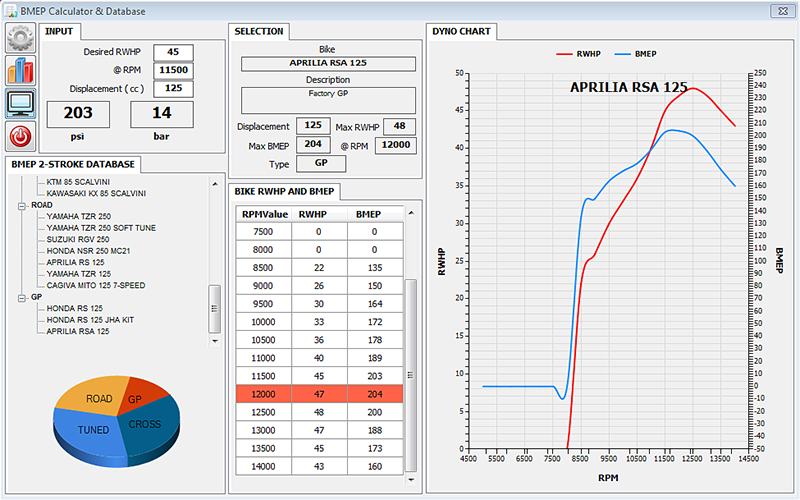The image size is (800, 500).
Task: Click the bar chart icon button
Action: 20,70
